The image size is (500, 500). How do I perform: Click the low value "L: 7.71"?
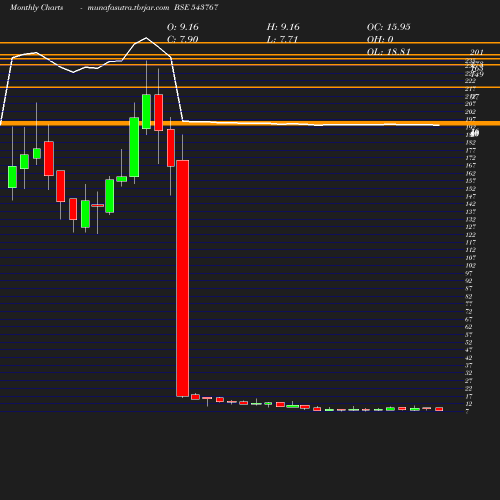tap(282, 39)
